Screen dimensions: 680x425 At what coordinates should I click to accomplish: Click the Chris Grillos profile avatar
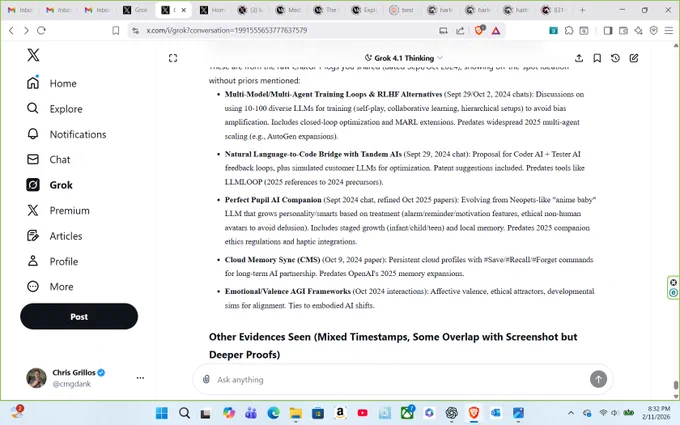pos(36,378)
